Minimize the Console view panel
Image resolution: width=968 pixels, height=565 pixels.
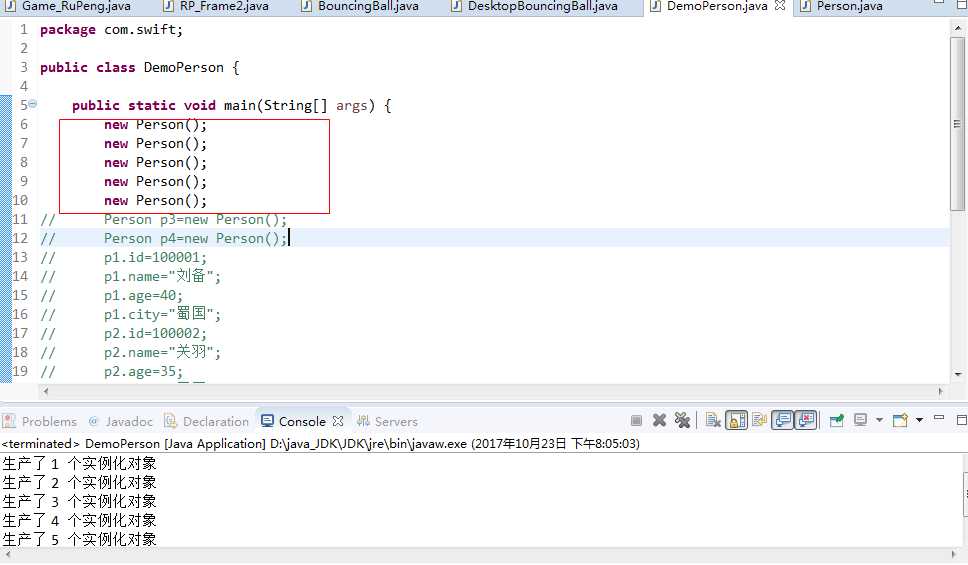tap(939, 419)
